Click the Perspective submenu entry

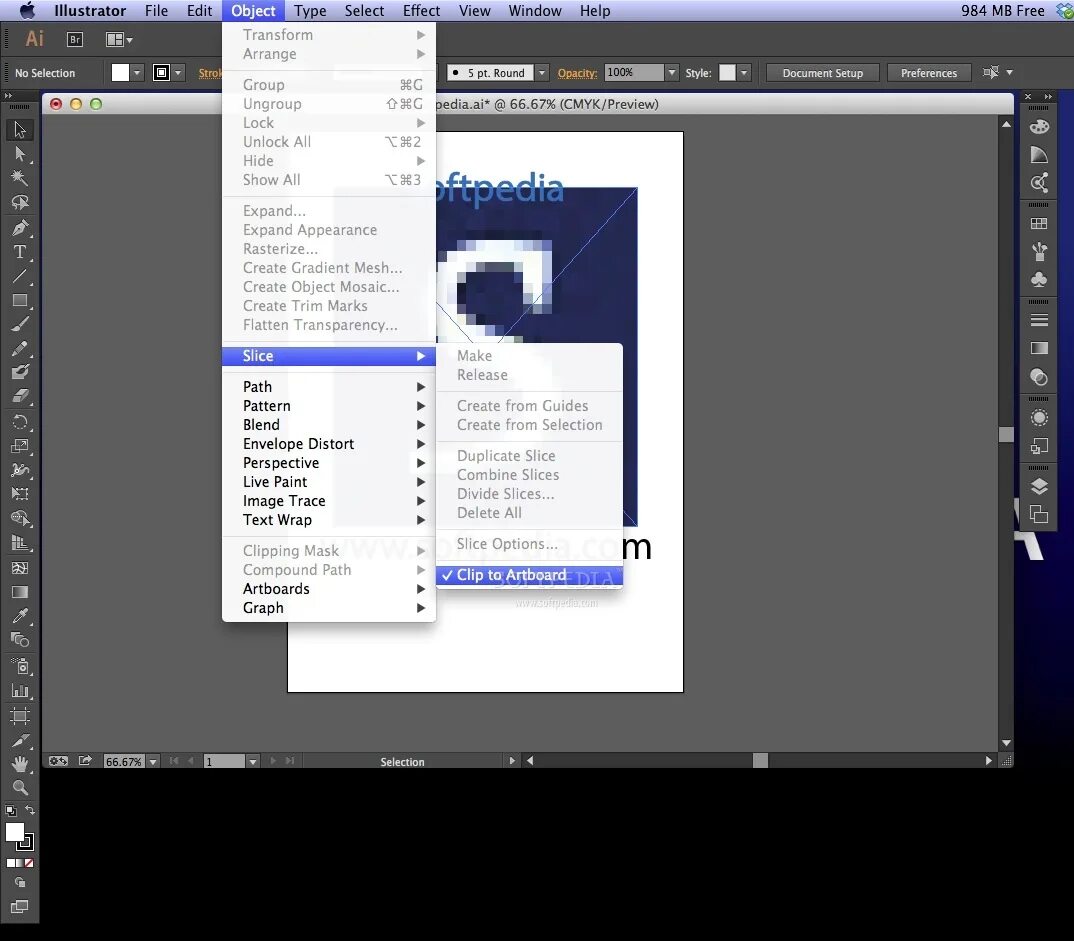click(x=329, y=463)
